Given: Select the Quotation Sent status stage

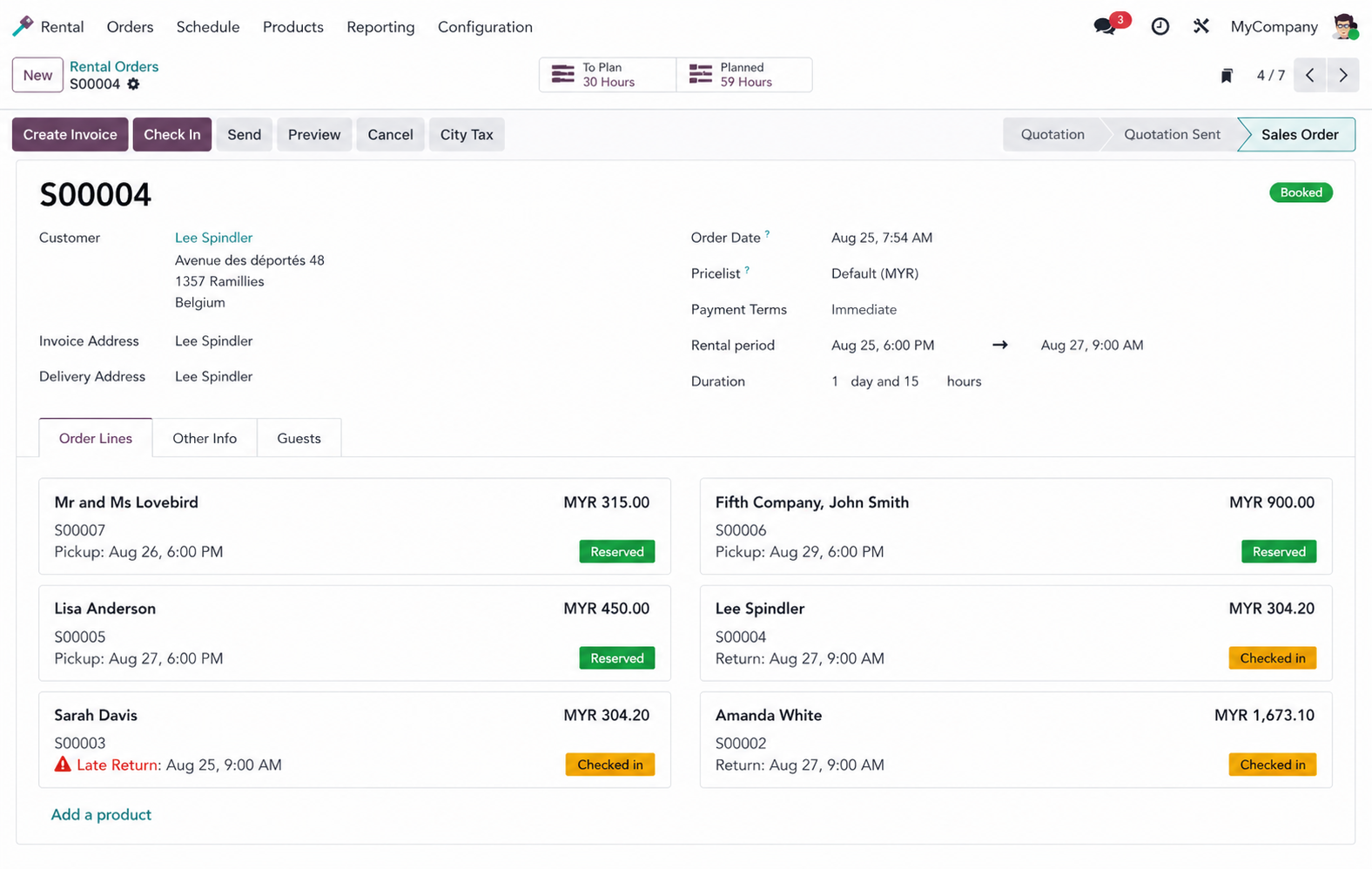Looking at the screenshot, I should [1171, 134].
